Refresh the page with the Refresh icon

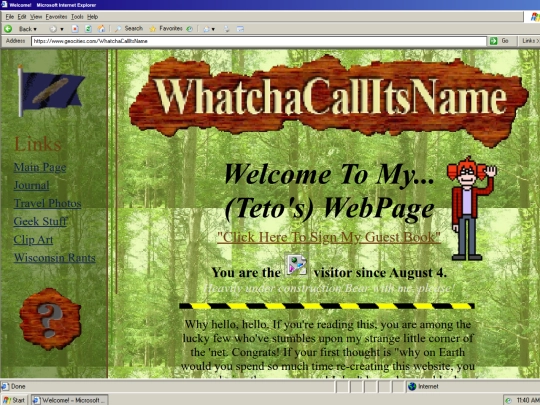88,29
